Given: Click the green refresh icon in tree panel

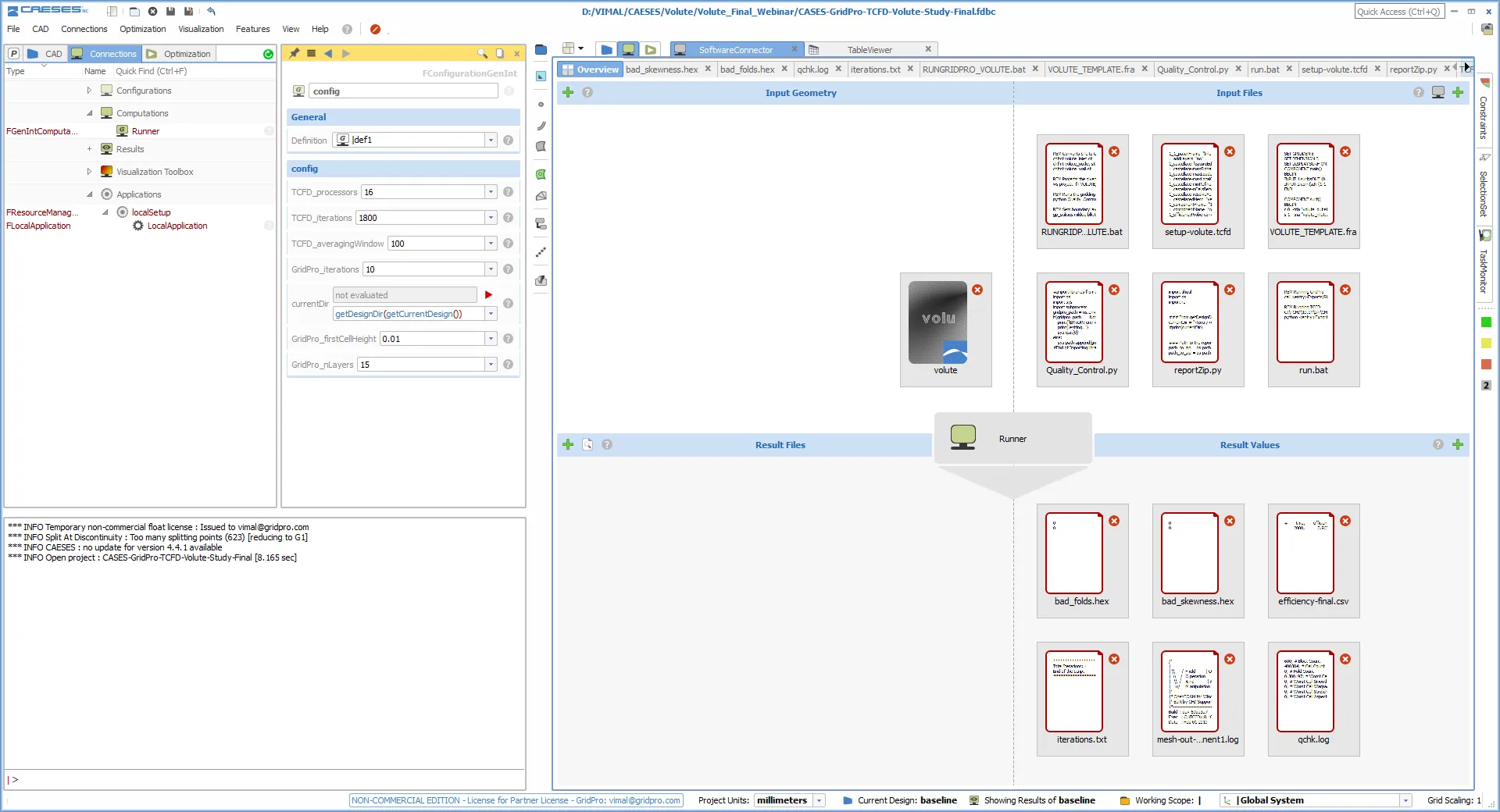Looking at the screenshot, I should (268, 54).
